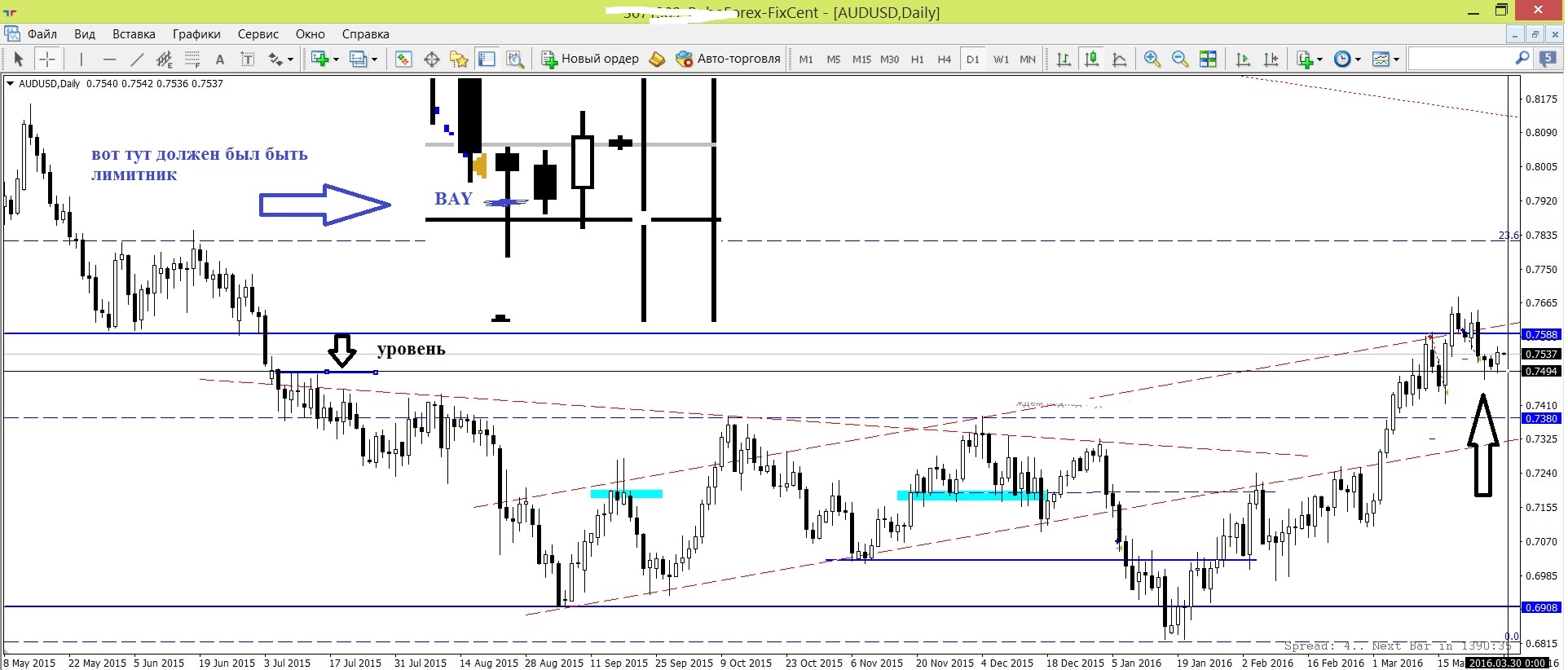Image resolution: width=1568 pixels, height=670 pixels.
Task: Switch timeframe to M15
Action: pos(861,59)
